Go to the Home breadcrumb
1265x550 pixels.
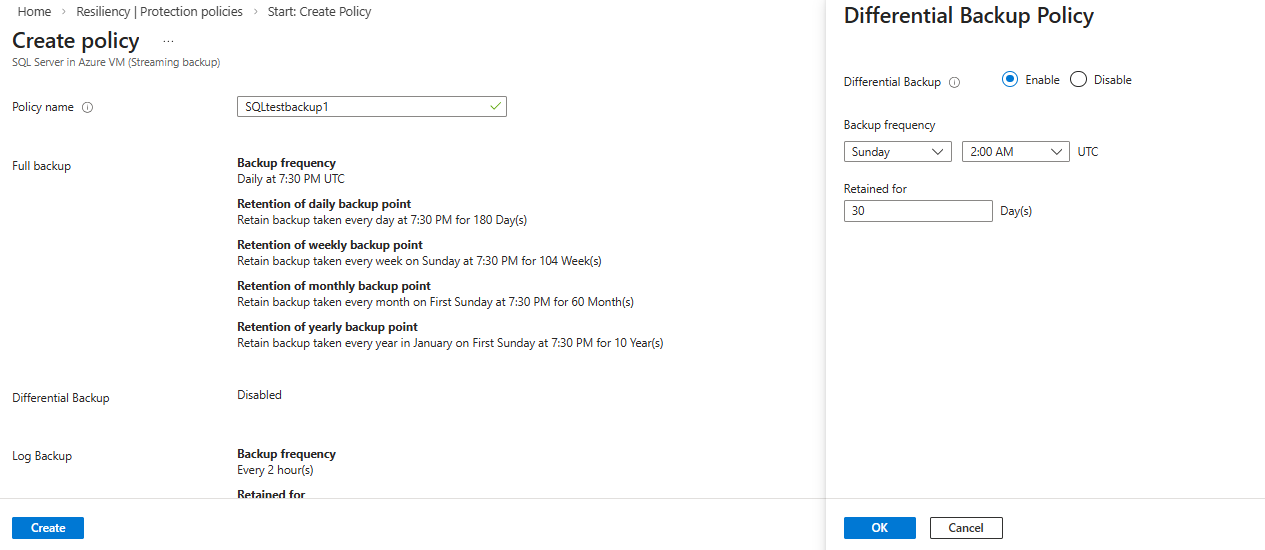[34, 12]
